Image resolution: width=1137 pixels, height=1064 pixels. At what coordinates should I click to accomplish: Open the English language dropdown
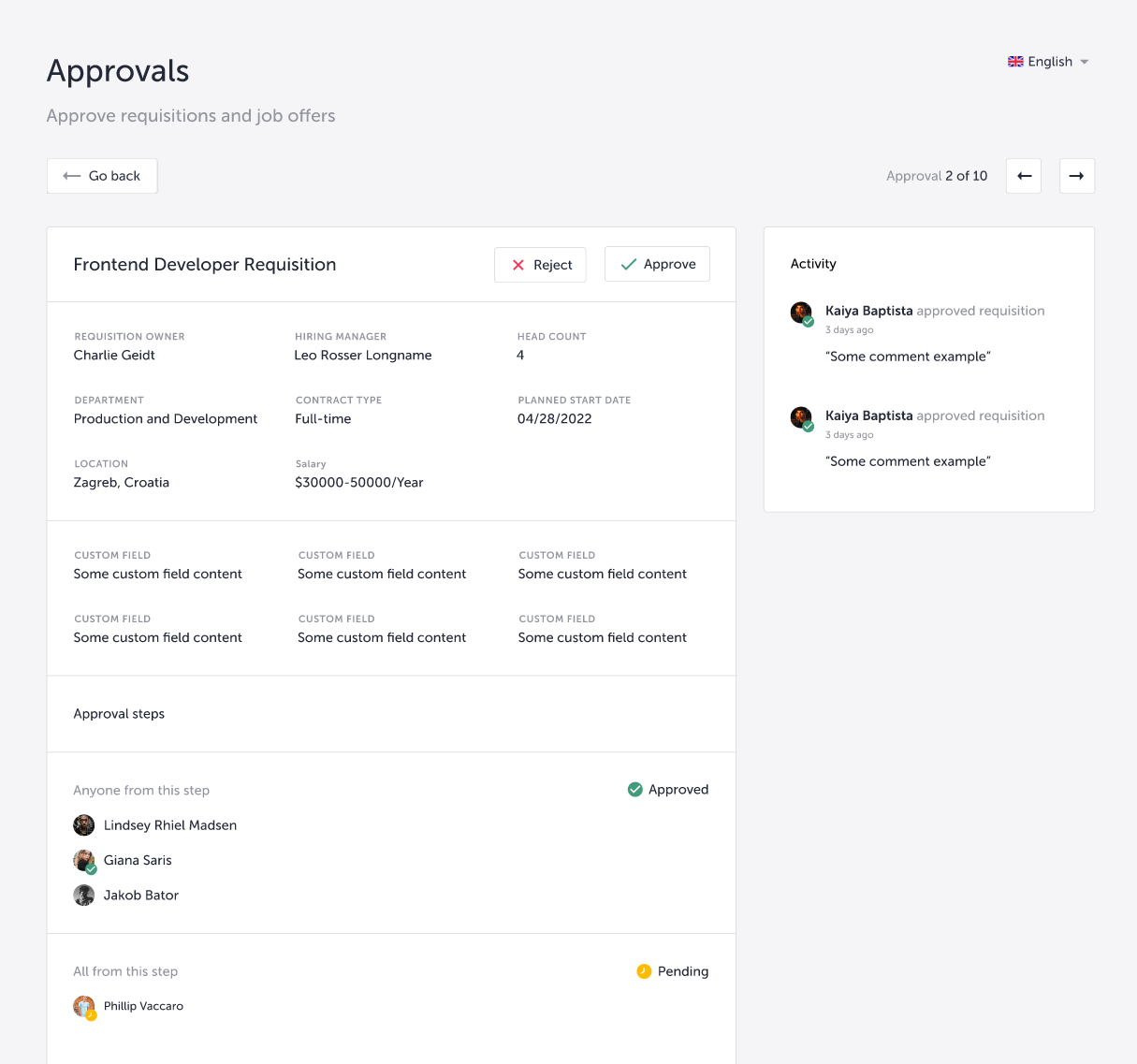click(x=1049, y=62)
